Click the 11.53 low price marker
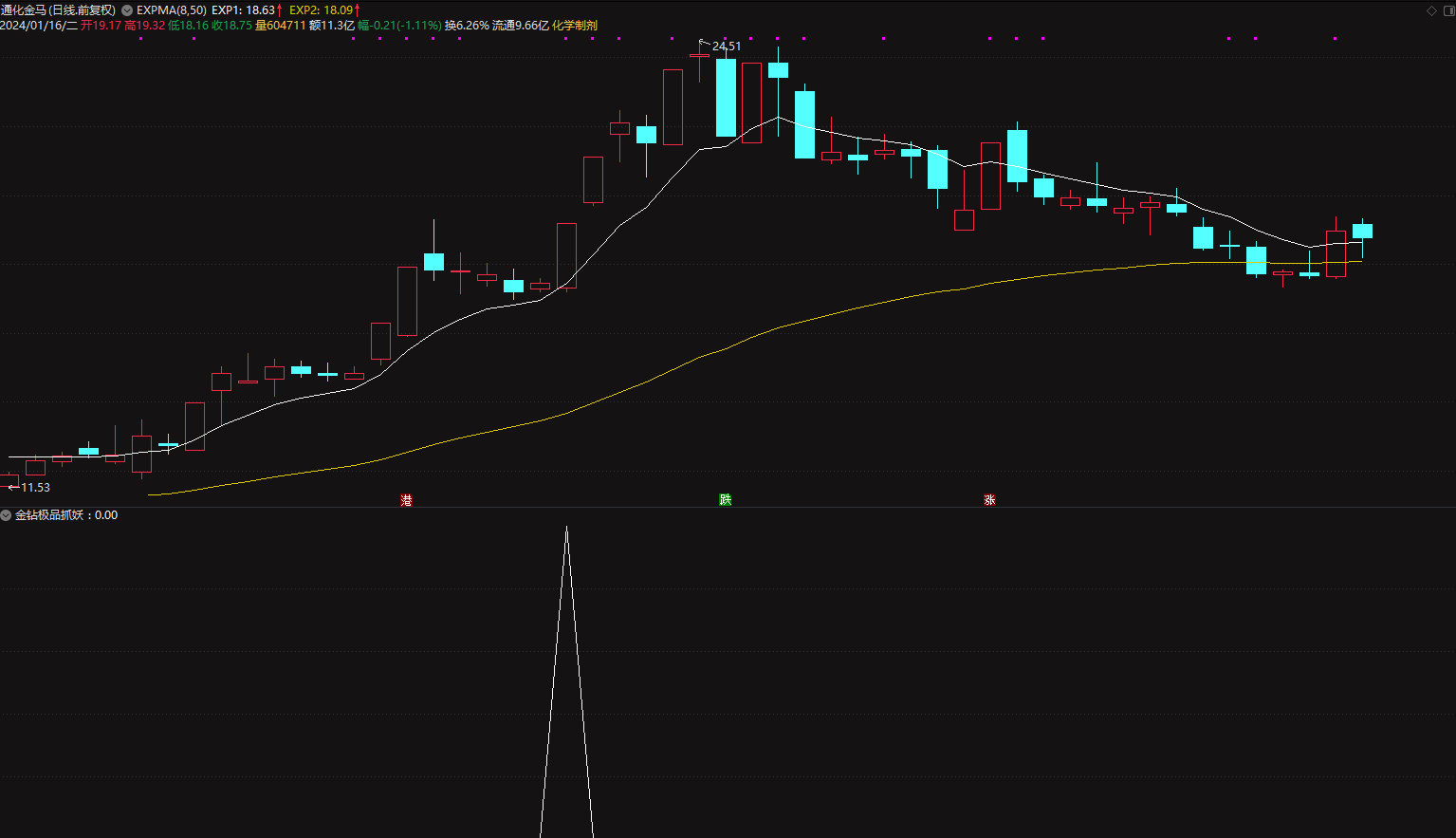1456x838 pixels. 35,488
